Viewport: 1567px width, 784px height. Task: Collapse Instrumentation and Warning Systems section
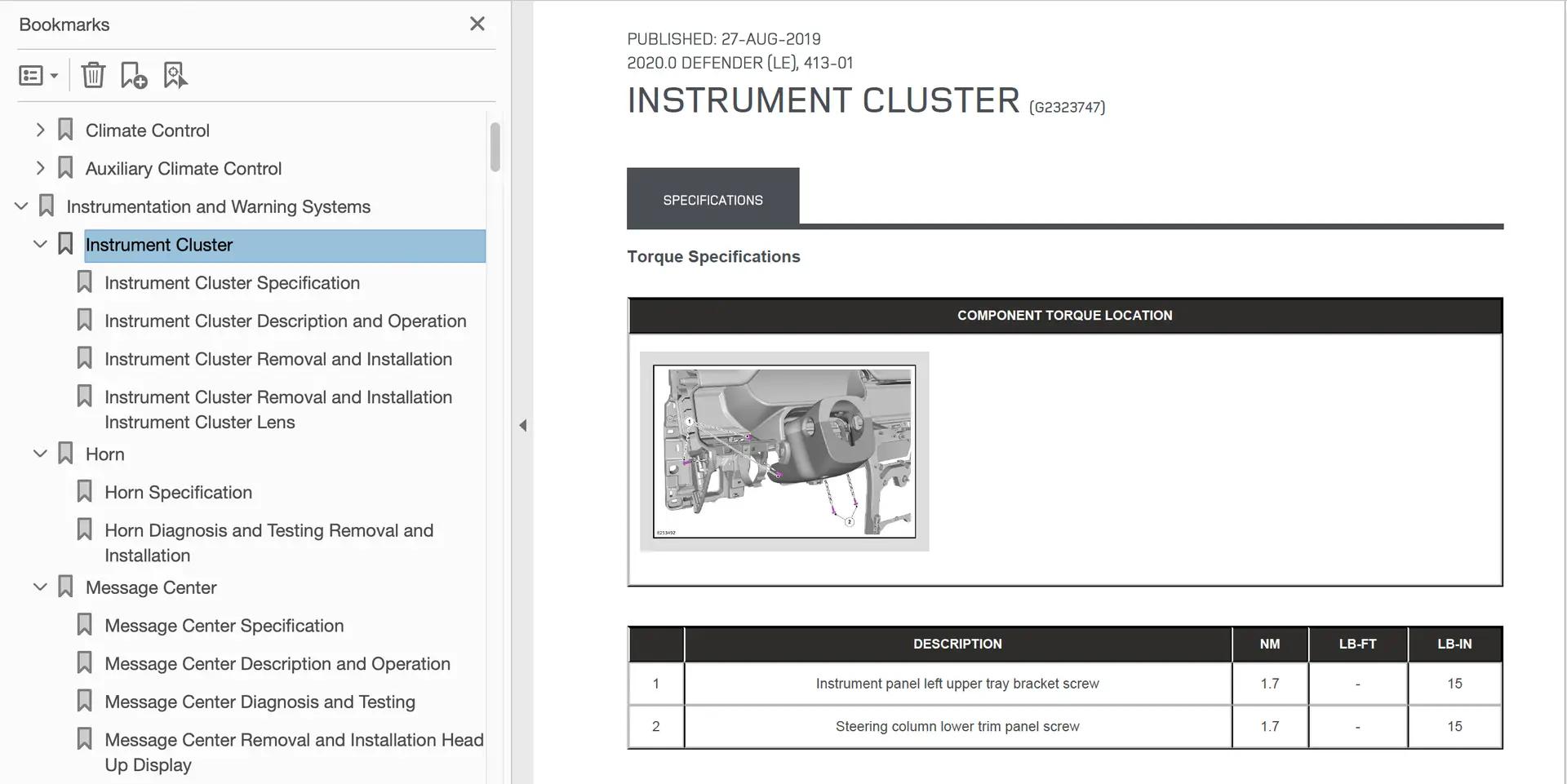[21, 206]
